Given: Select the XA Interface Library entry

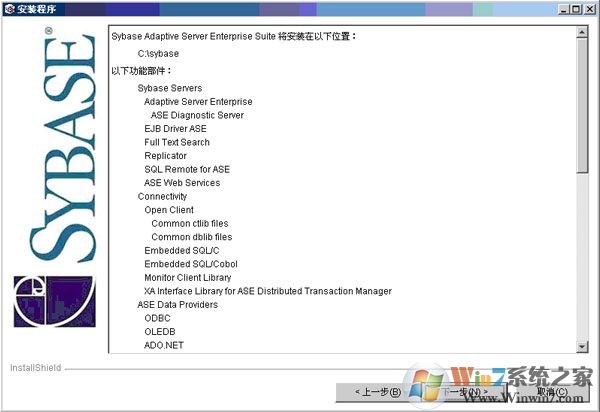Looking at the screenshot, I should 267,291.
